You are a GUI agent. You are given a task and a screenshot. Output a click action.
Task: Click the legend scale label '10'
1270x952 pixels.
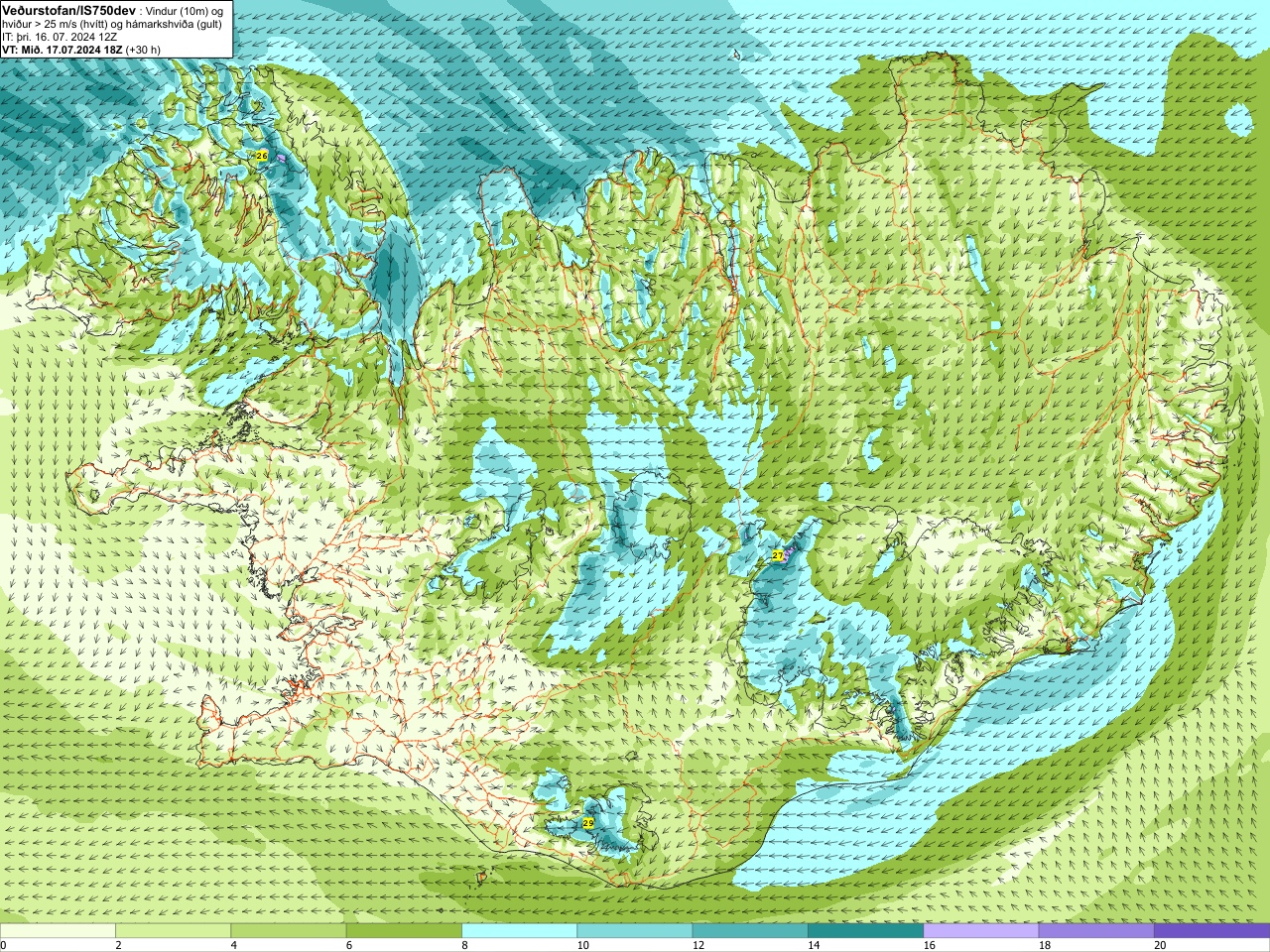pyautogui.click(x=582, y=945)
